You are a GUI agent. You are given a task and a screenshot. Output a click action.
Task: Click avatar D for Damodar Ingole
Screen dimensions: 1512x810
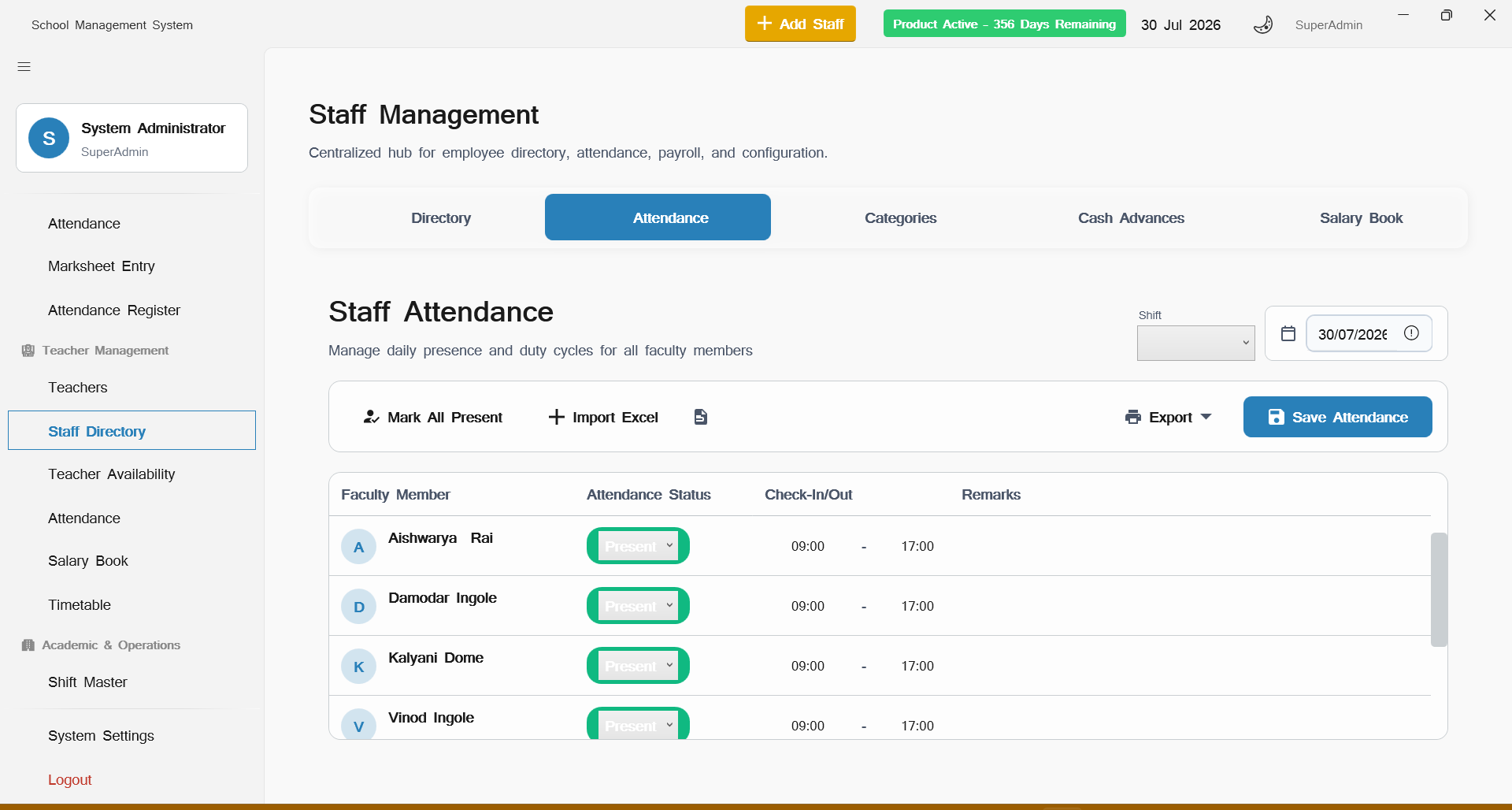358,607
